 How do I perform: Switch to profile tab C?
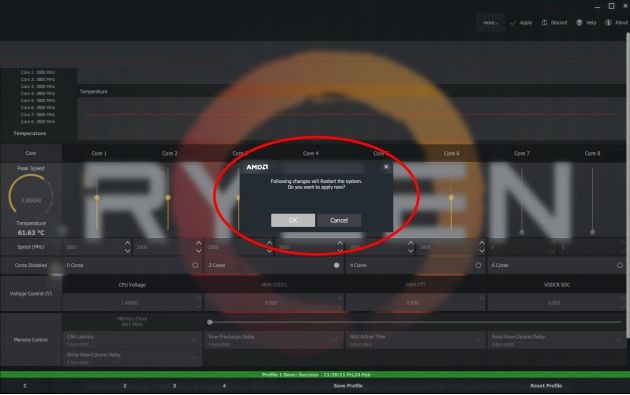25,386
